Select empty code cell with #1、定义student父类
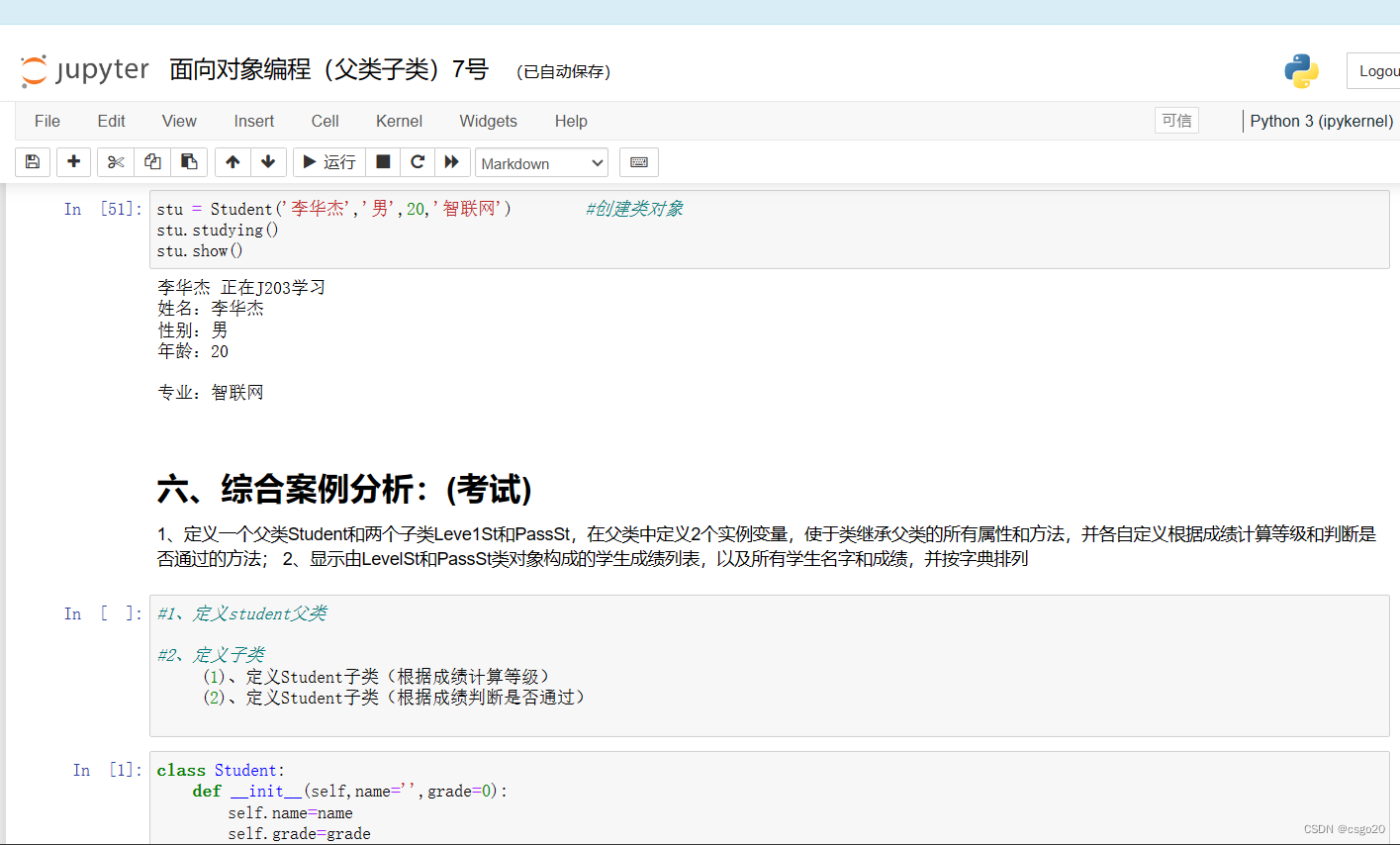Screen dimensions: 1400x845 [769, 665]
